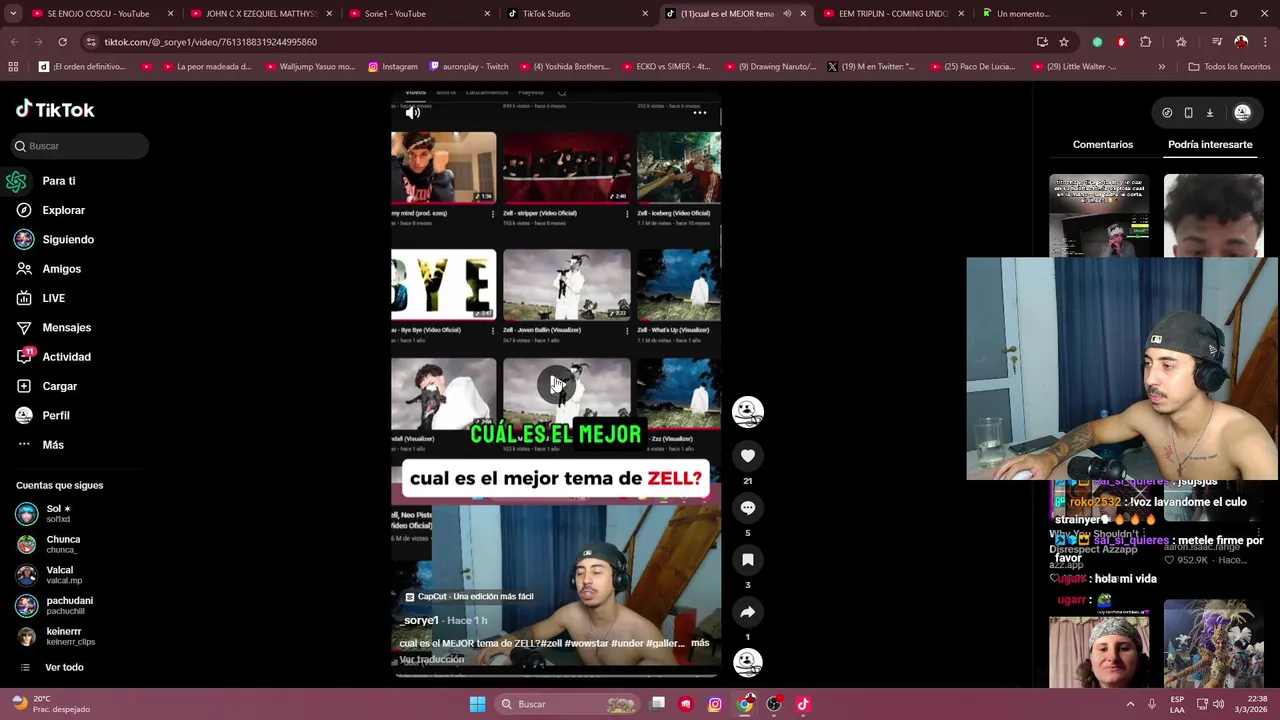Open the _sorye1 username link
The image size is (1280, 720).
coord(420,620)
